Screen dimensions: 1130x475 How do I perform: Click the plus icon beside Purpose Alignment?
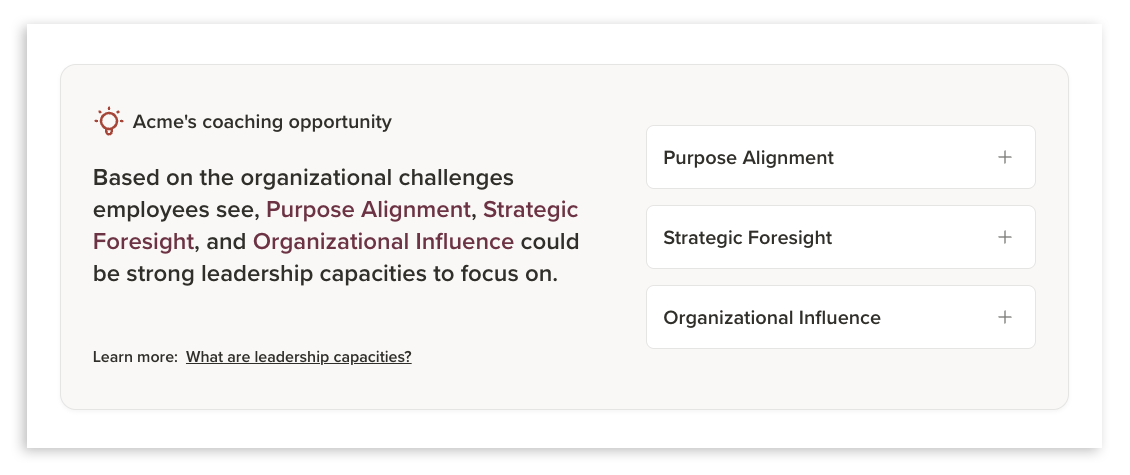coord(1005,157)
